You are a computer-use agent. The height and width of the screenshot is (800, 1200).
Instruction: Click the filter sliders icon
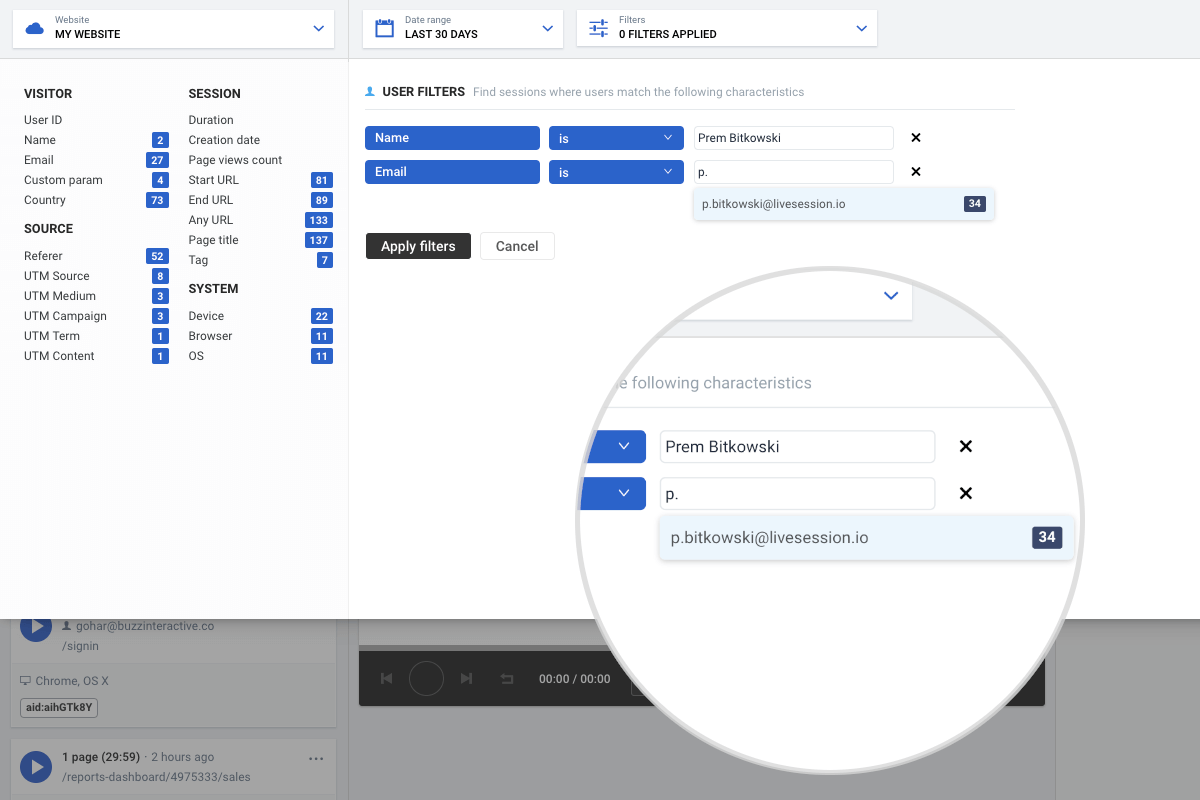pyautogui.click(x=598, y=28)
